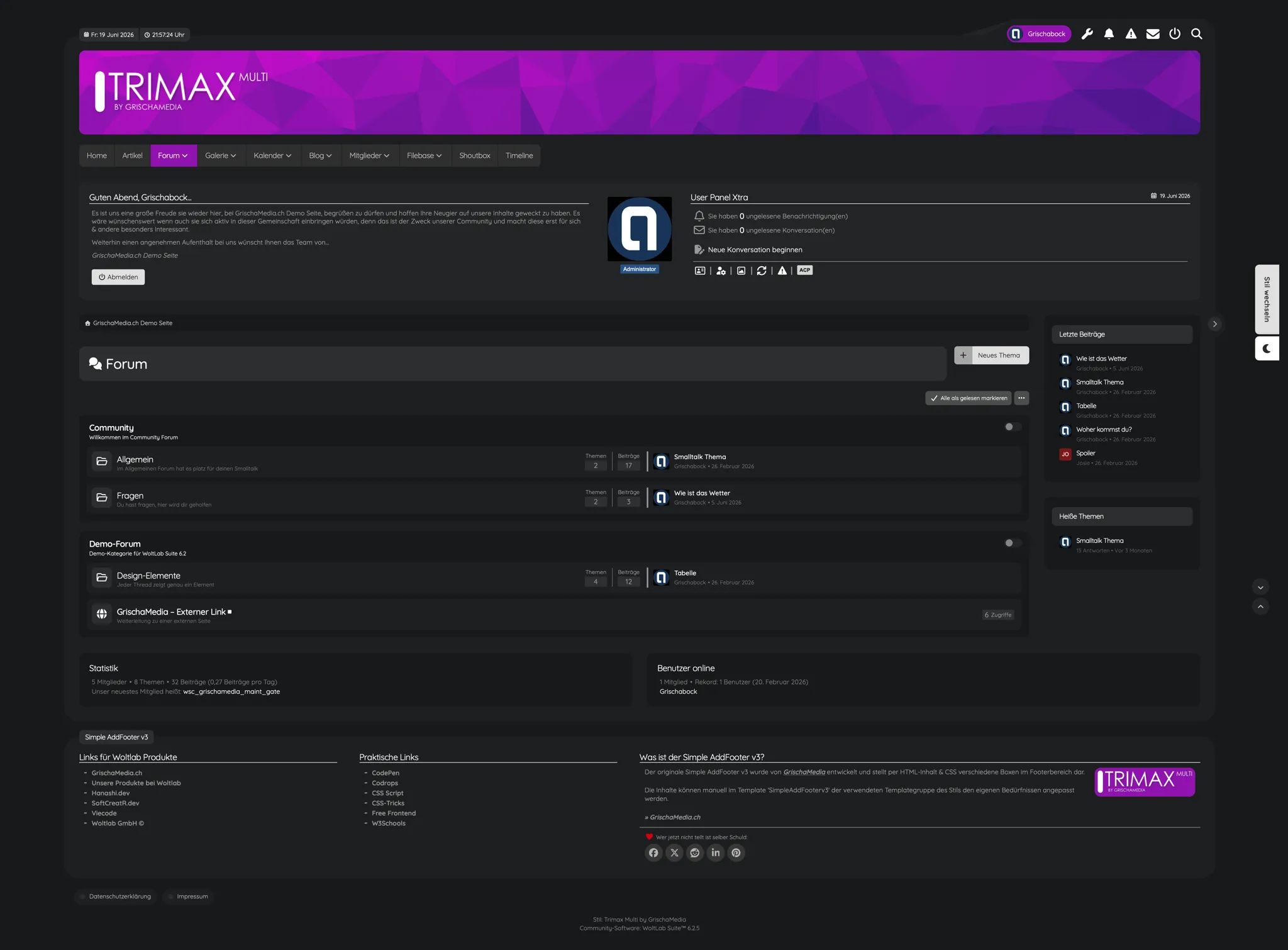Click the warning triangle icon in top bar
1288x950 pixels.
coord(1131,34)
